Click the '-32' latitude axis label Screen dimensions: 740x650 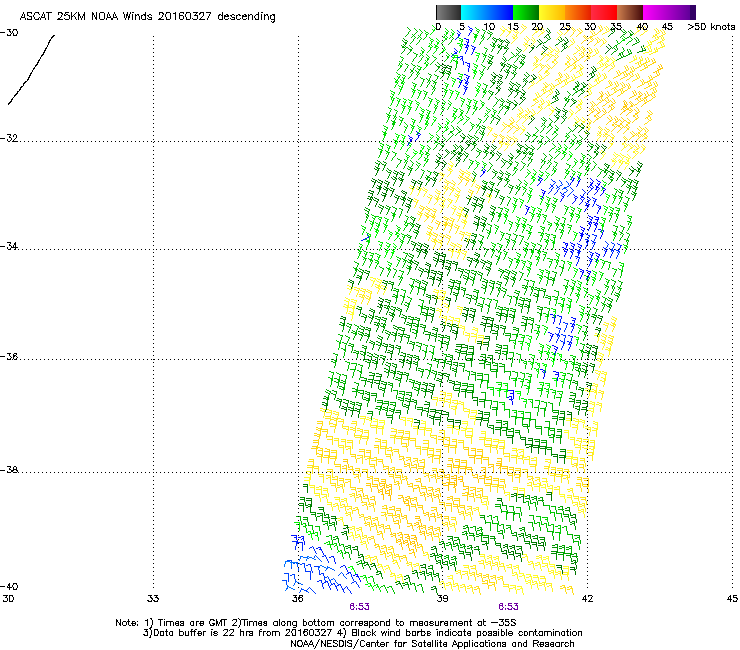coord(9,138)
